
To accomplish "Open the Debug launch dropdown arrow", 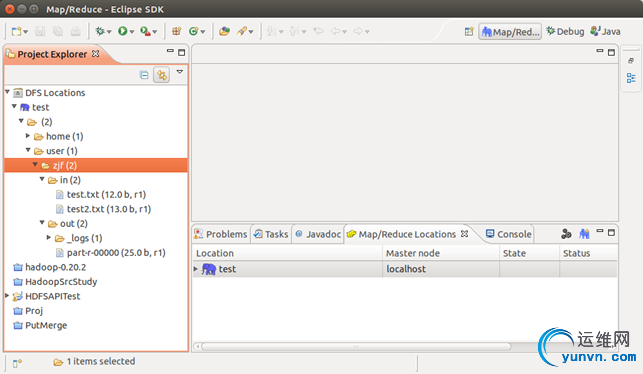I will [x=109, y=32].
